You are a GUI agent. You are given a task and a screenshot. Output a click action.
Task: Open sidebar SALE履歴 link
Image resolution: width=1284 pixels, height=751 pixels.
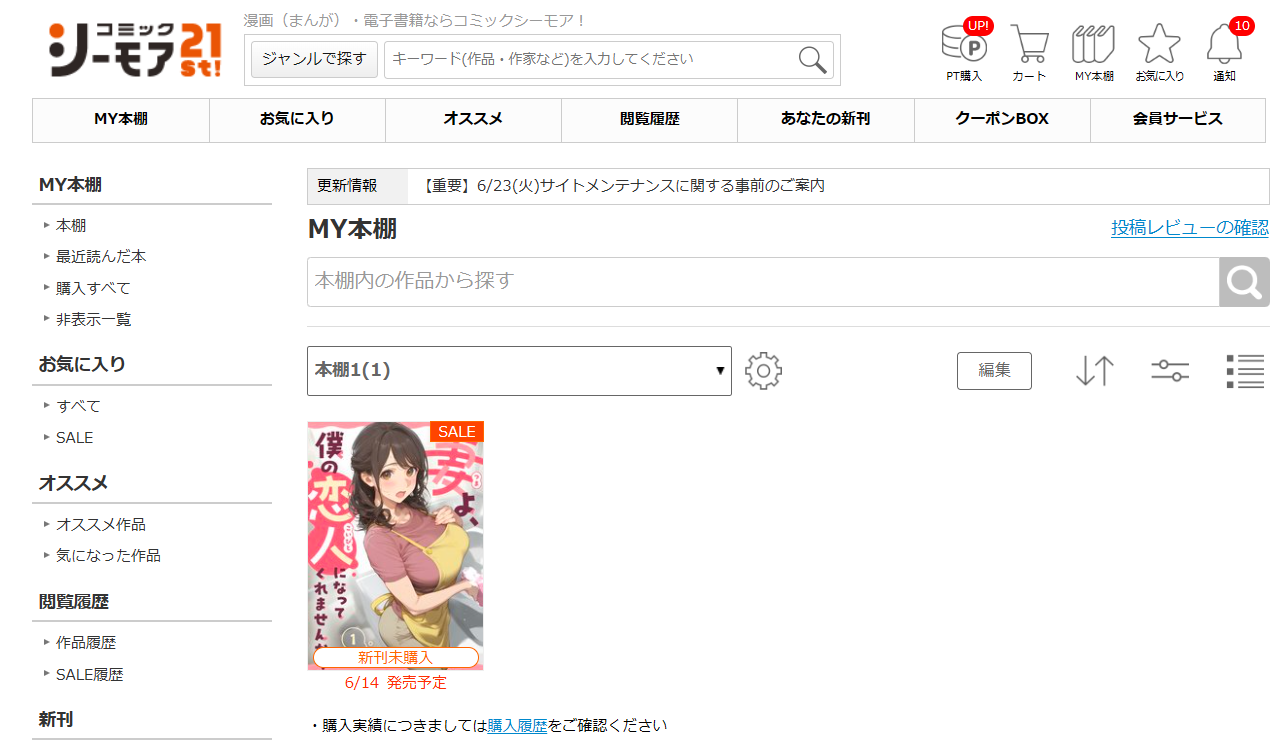pos(90,675)
